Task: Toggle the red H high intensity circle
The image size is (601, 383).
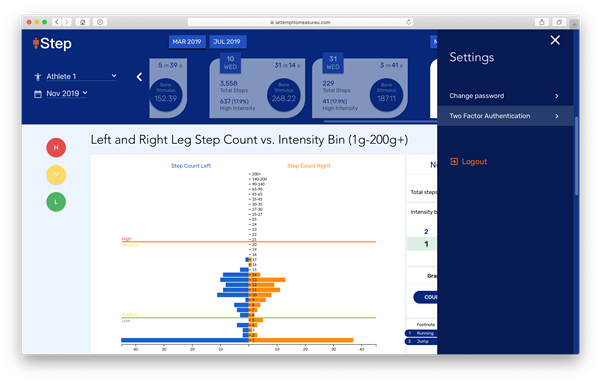Action: (x=56, y=148)
